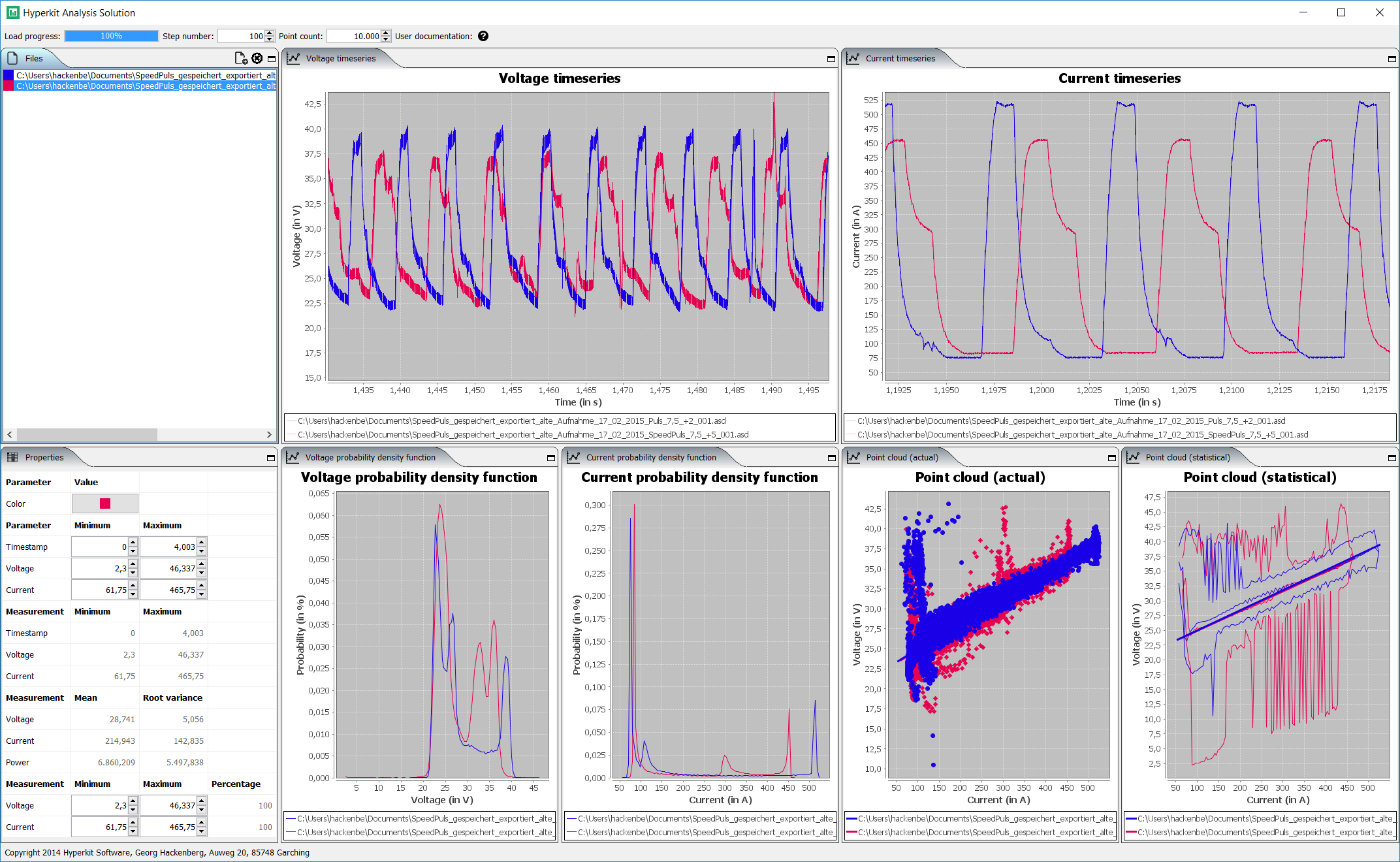Increase the Voltage parameter maximum value
Viewport: 1400px width, 862px height.
[202, 564]
